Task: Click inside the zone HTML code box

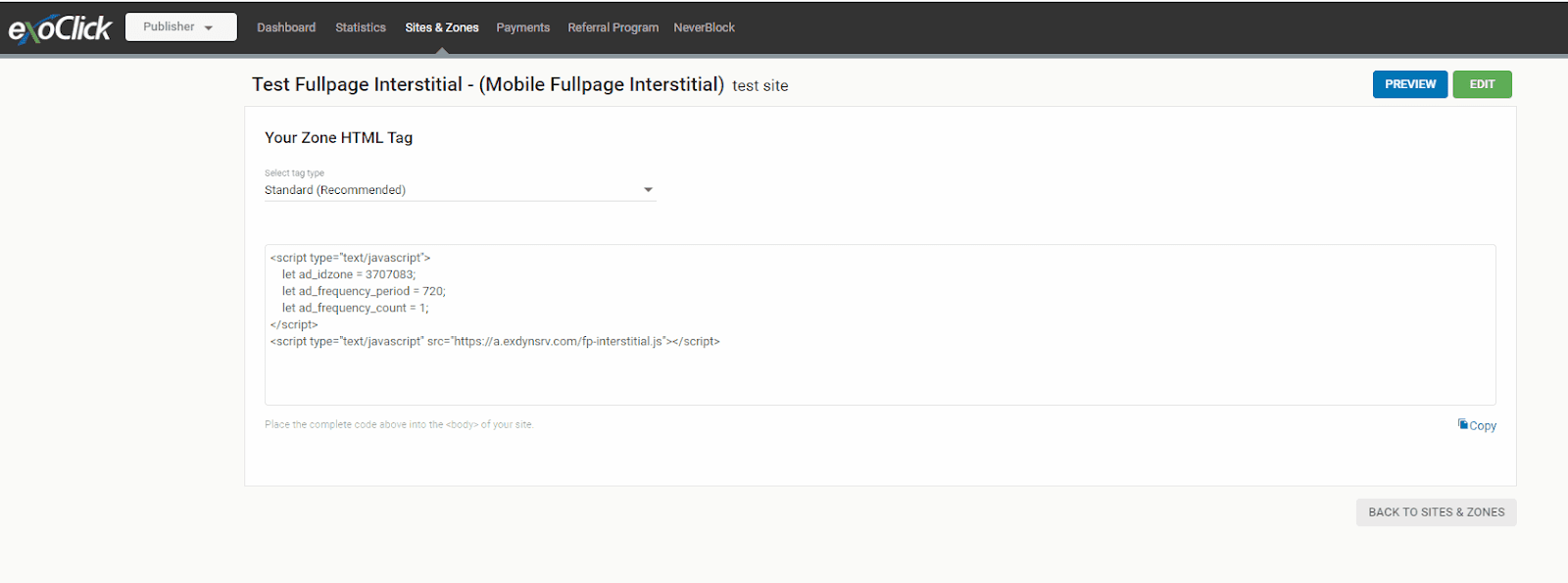Action: click(x=880, y=324)
